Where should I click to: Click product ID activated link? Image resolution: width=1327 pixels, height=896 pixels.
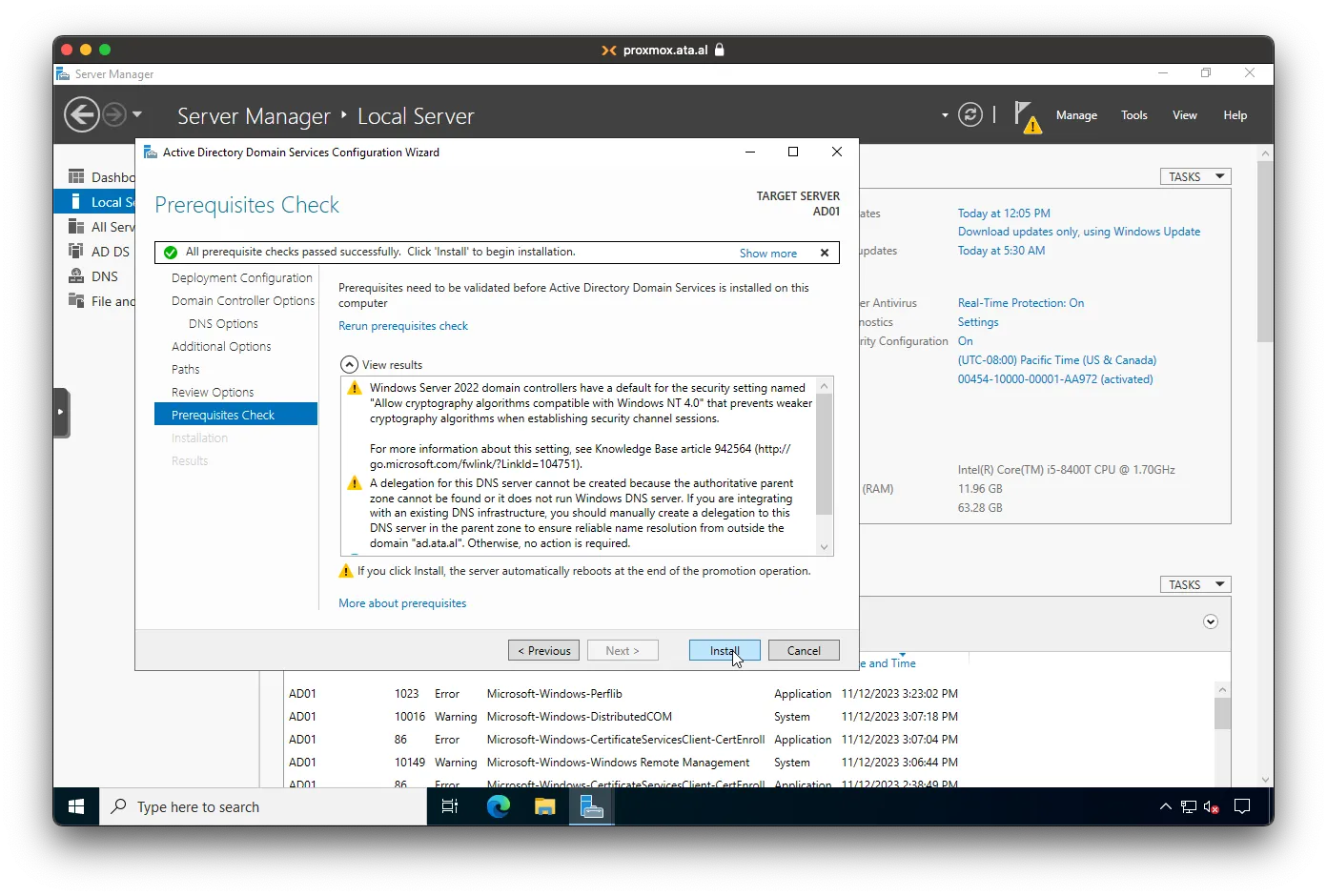pyautogui.click(x=1055, y=379)
